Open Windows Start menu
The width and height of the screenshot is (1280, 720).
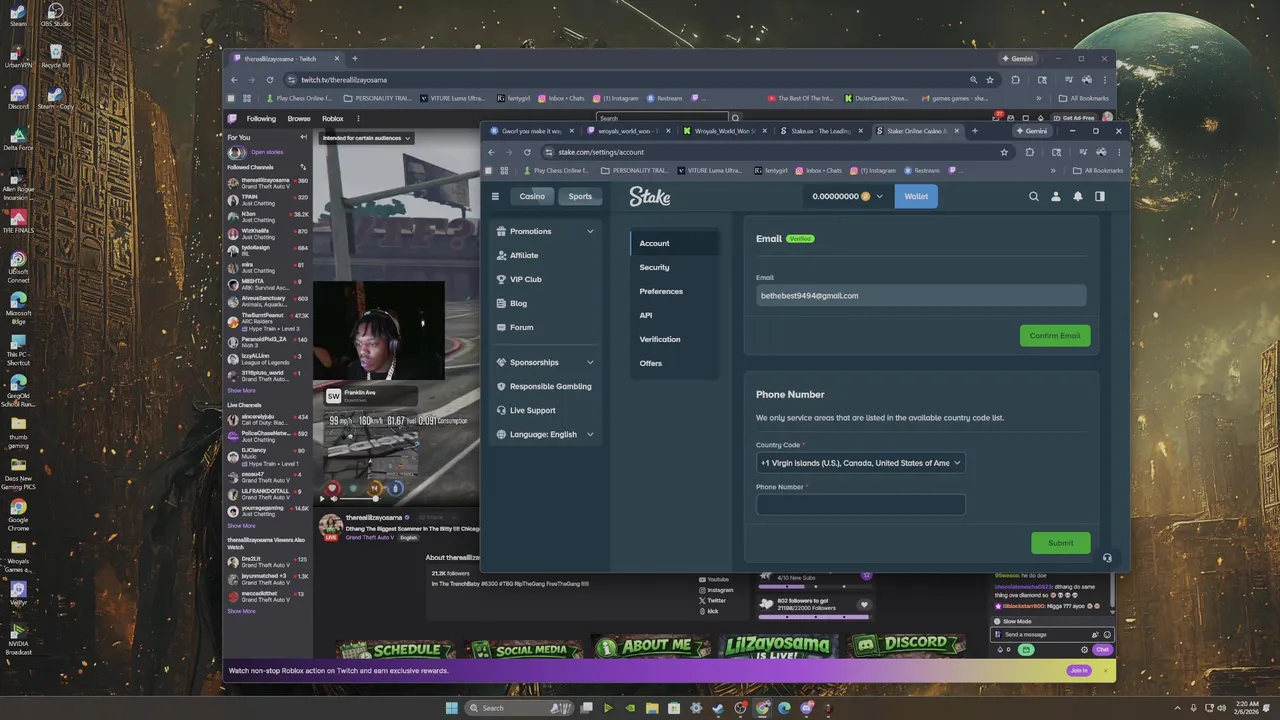[452, 708]
